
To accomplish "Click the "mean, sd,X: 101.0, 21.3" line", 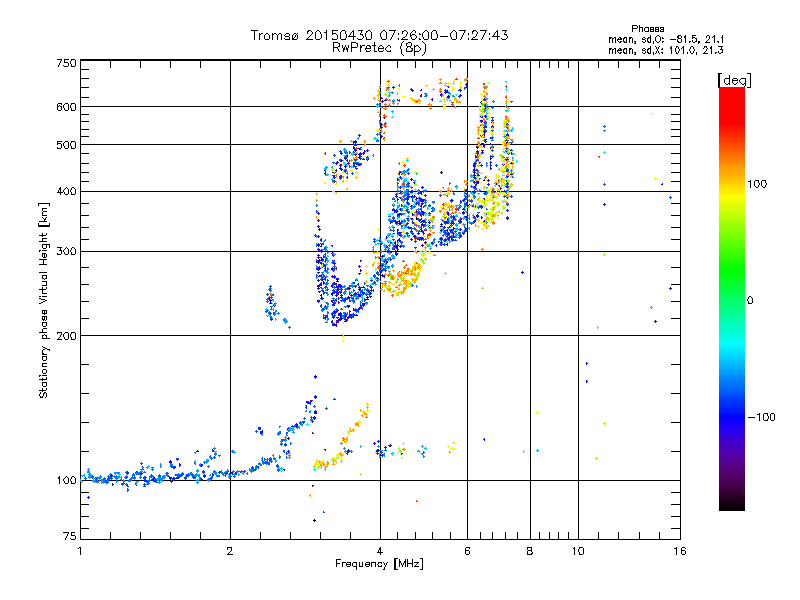I will [666, 50].
